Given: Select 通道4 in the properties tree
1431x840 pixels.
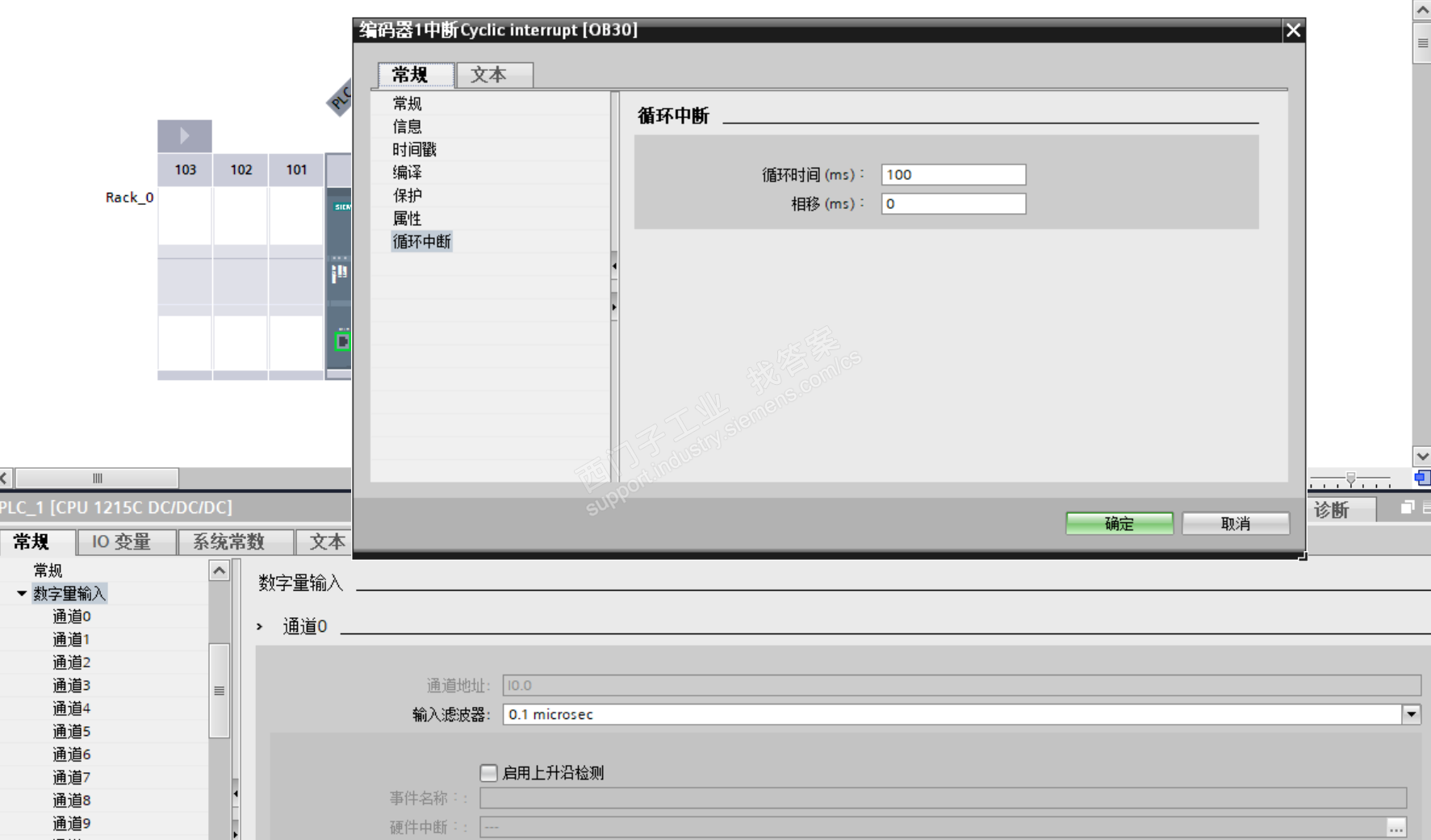Looking at the screenshot, I should click(72, 708).
